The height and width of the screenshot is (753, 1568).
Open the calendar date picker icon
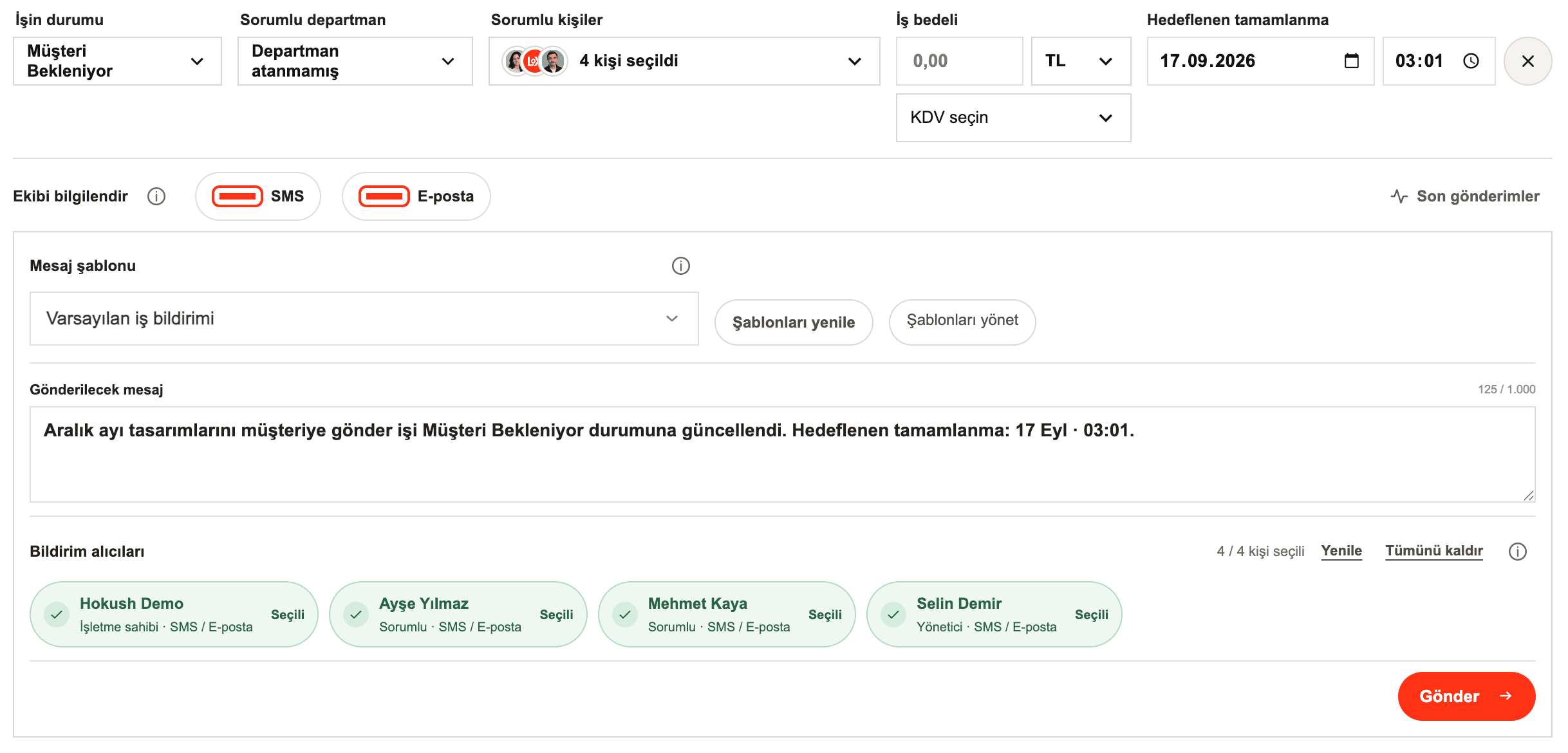tap(1351, 61)
